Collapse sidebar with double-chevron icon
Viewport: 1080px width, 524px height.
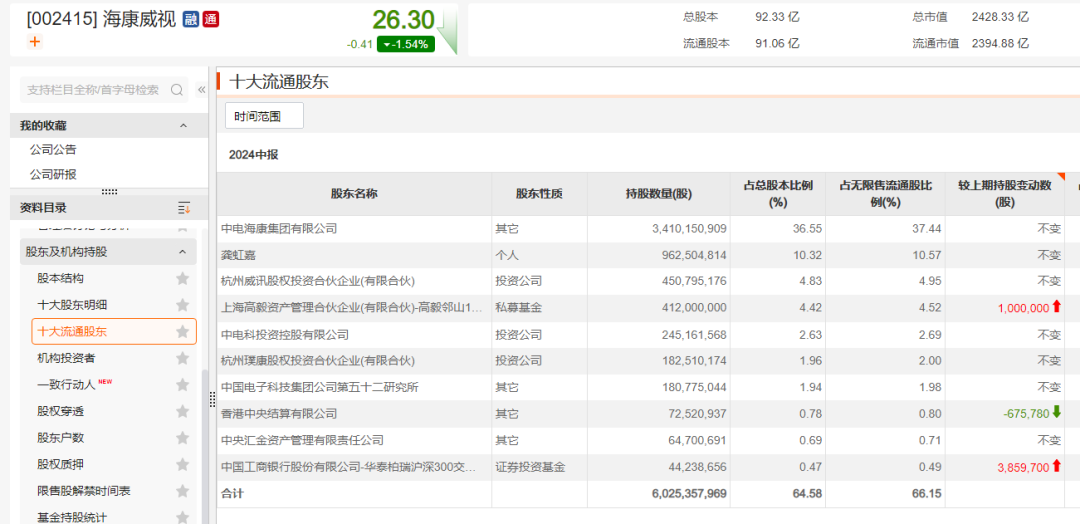(x=201, y=90)
